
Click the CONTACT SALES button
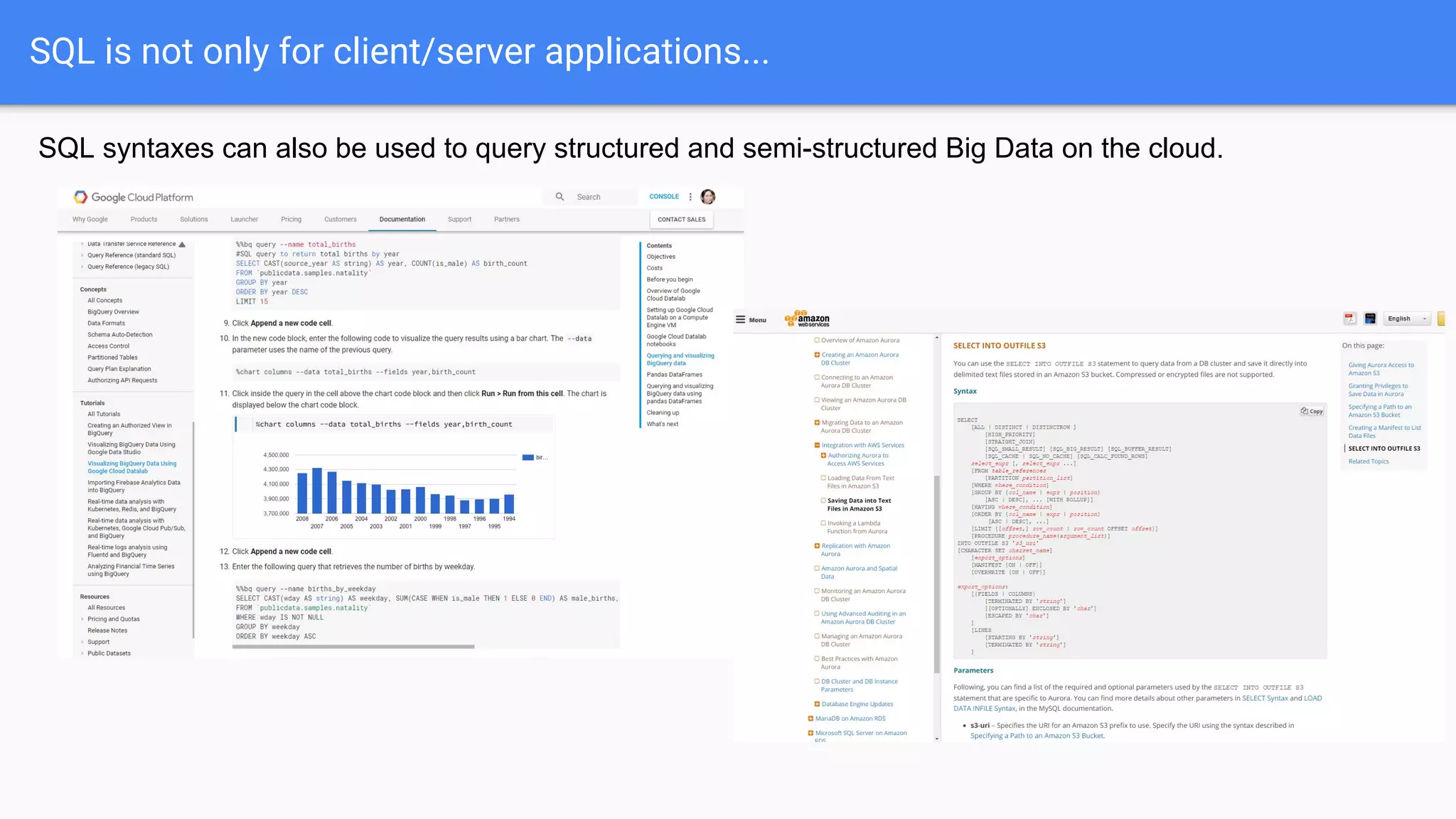[681, 220]
